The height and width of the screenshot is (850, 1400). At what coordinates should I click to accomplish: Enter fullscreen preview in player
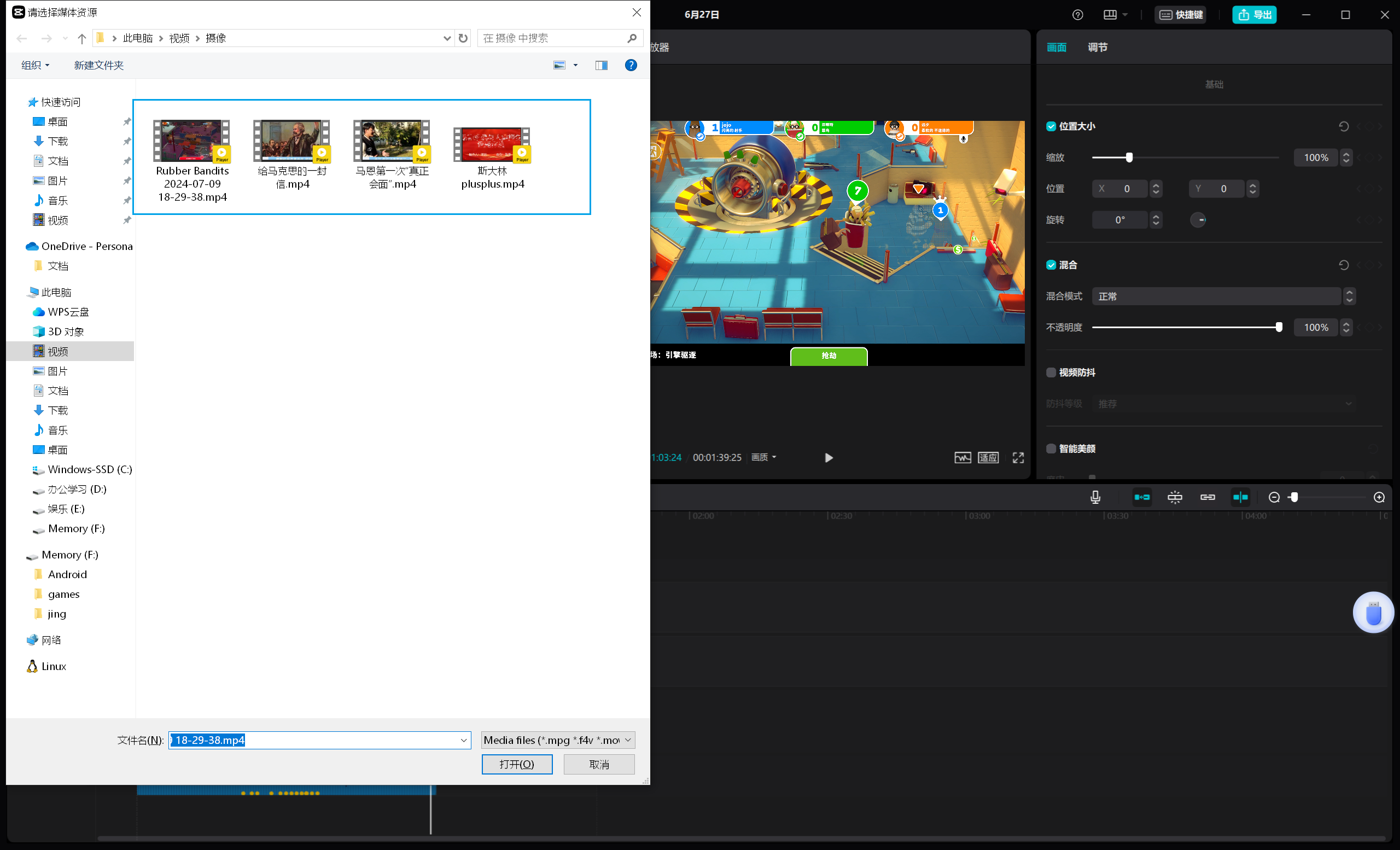point(1018,457)
